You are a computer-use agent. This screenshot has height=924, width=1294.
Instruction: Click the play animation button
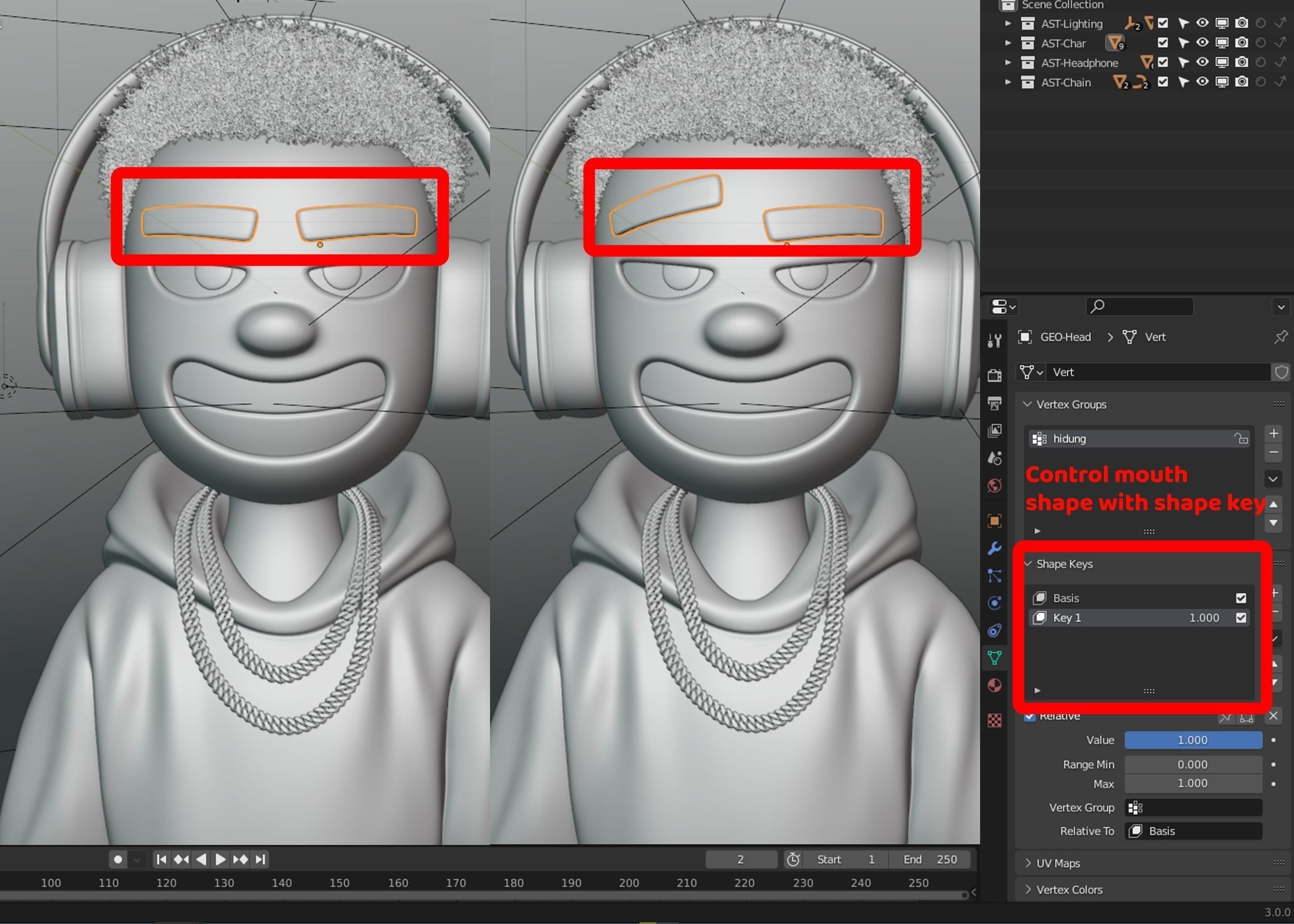(x=220, y=859)
